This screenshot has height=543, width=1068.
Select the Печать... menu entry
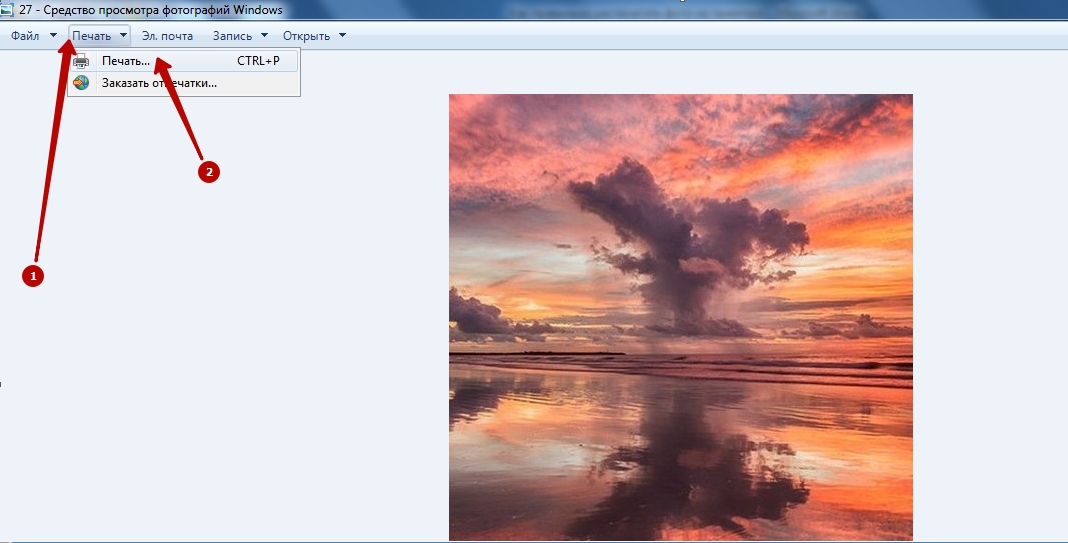[126, 61]
